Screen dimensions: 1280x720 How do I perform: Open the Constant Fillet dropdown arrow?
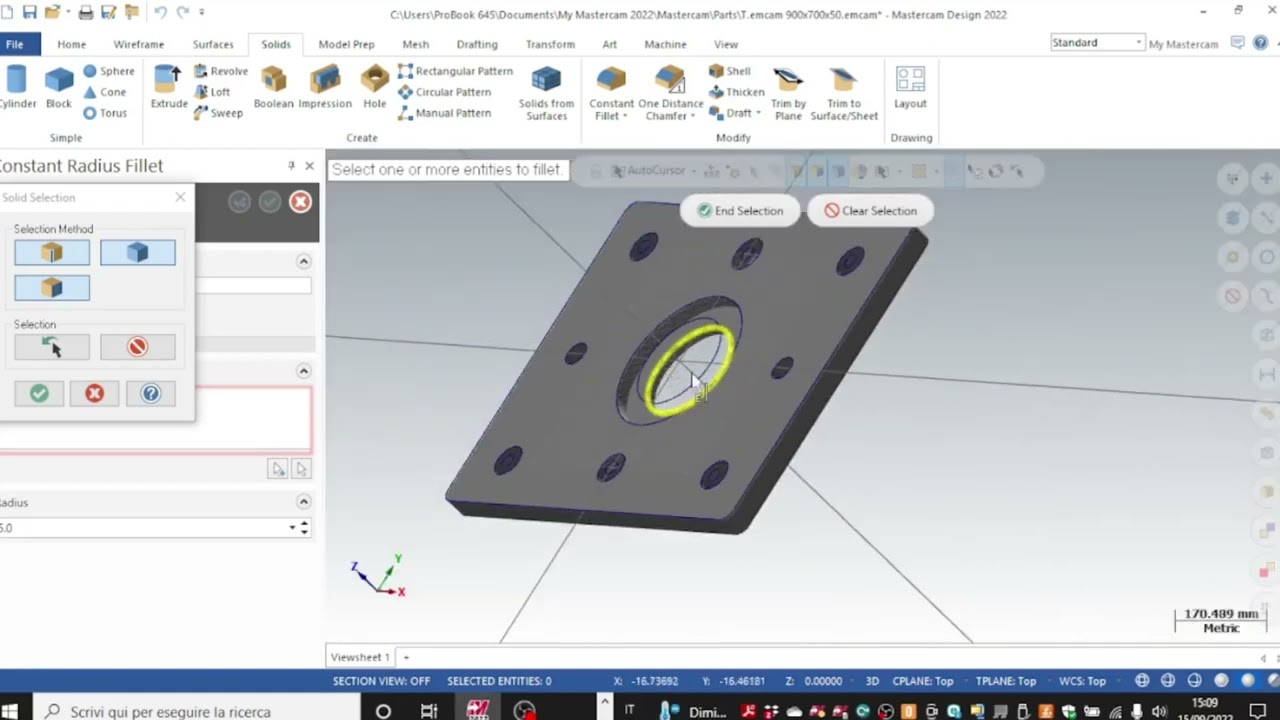625,116
